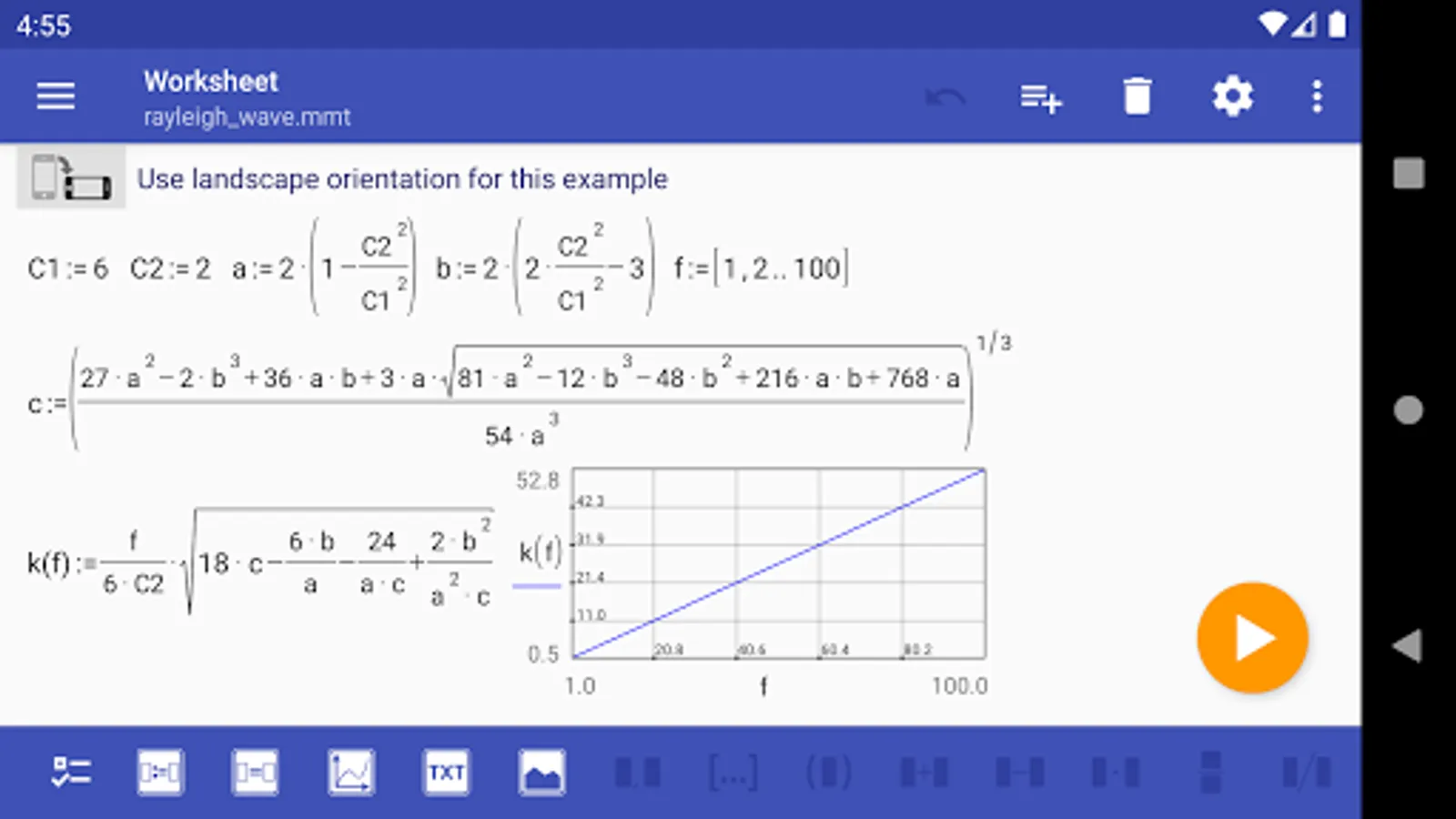Screen dimensions: 1456x819
Task: Run calculation with orange play button
Action: click(1252, 638)
